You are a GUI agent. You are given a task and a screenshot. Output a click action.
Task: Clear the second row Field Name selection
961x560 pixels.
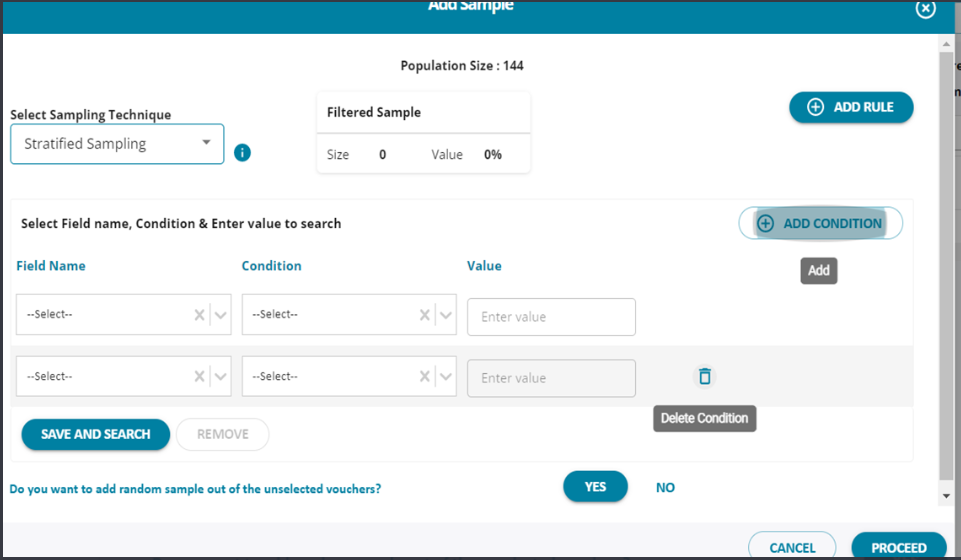pos(200,377)
